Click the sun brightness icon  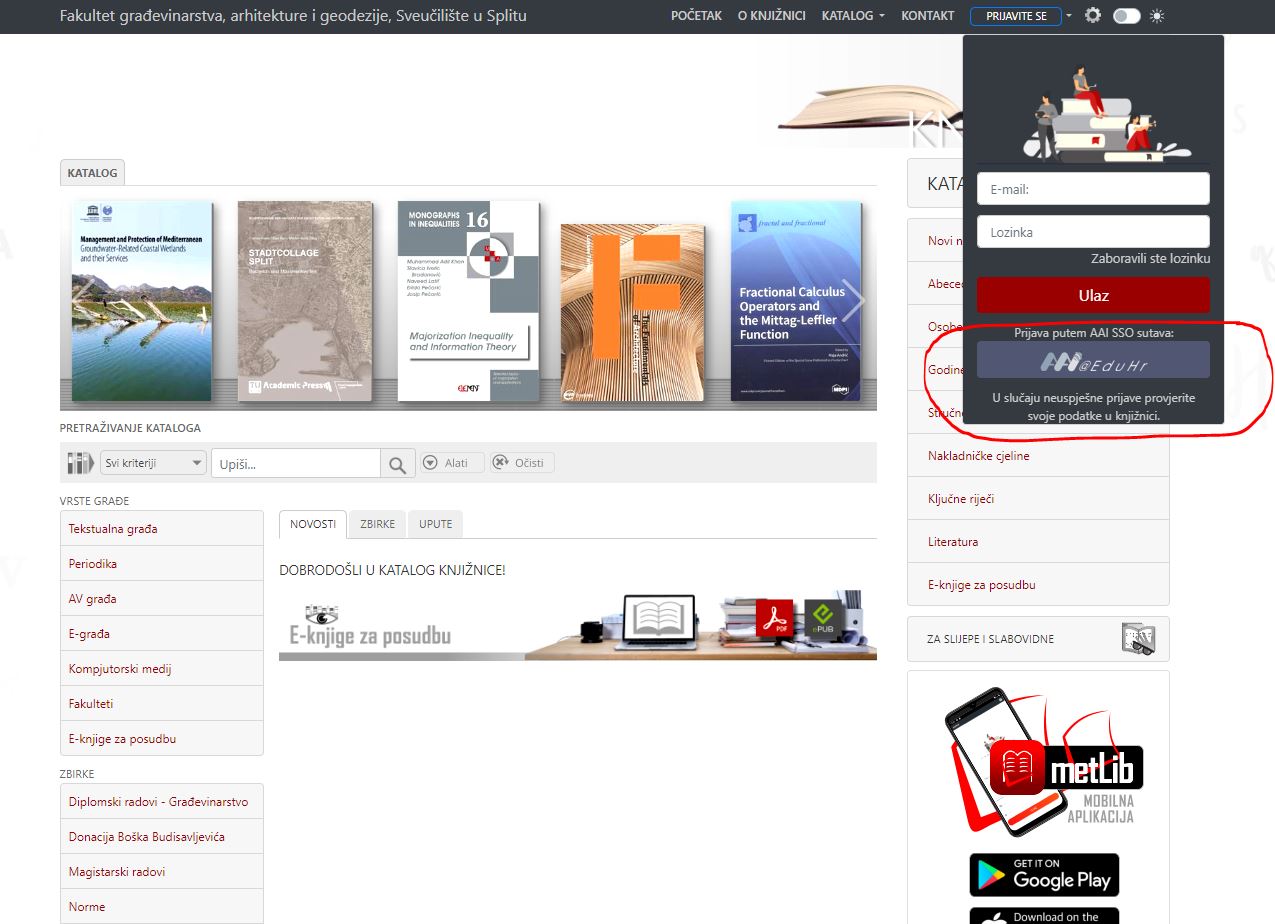pyautogui.click(x=1157, y=16)
